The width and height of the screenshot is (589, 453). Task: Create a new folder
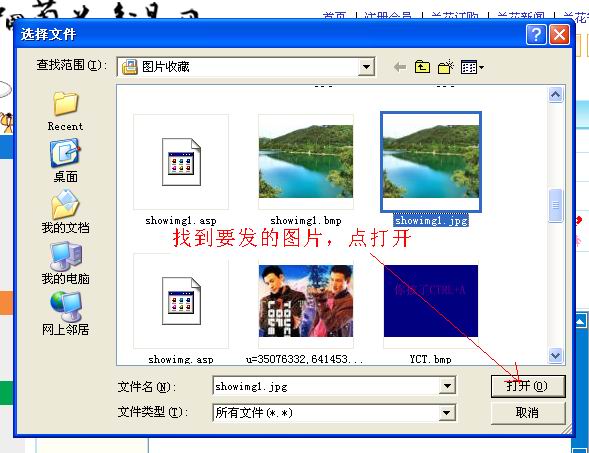tap(446, 67)
